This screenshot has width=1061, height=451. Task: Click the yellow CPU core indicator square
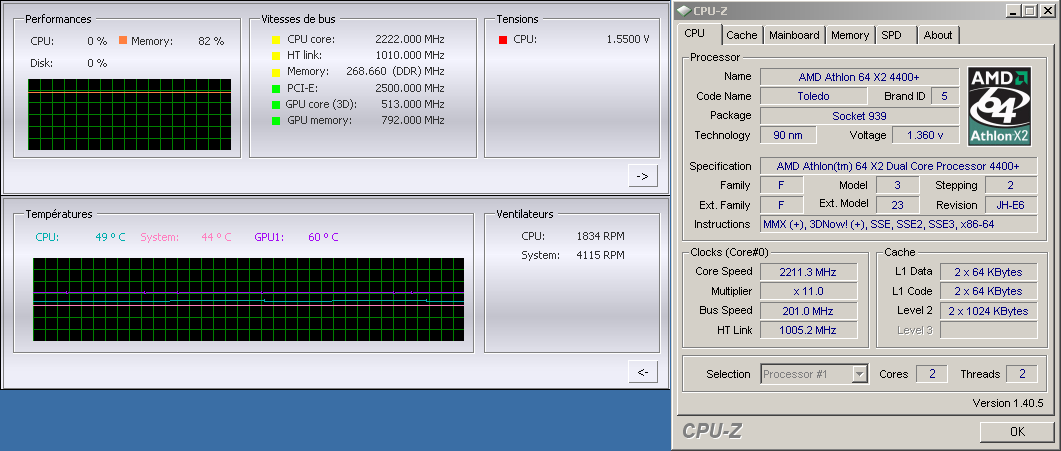tap(275, 40)
